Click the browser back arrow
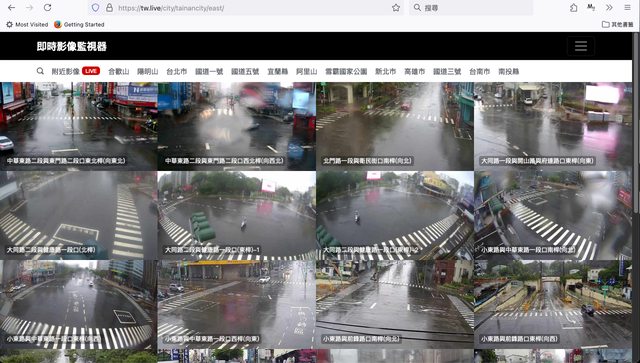Image resolution: width=640 pixels, height=363 pixels. (x=11, y=8)
